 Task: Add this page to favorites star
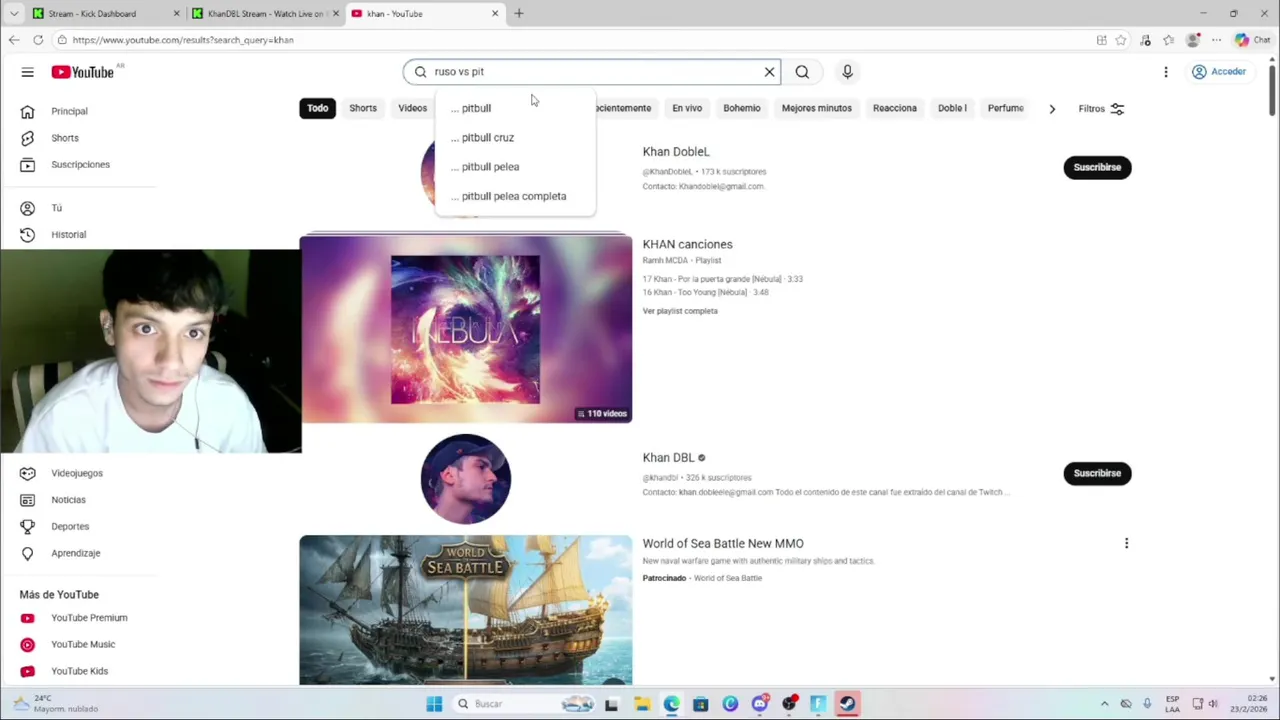(1121, 40)
